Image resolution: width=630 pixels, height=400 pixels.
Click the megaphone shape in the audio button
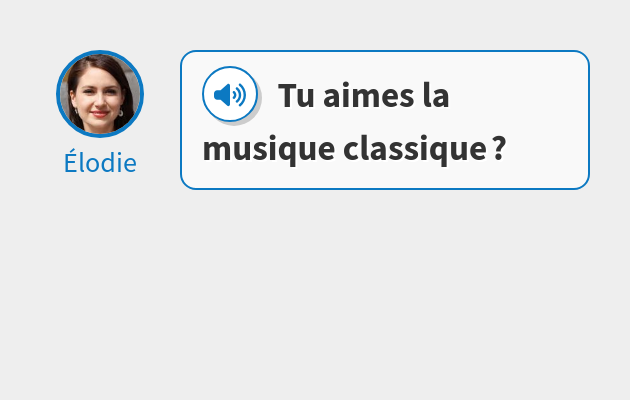click(x=222, y=95)
